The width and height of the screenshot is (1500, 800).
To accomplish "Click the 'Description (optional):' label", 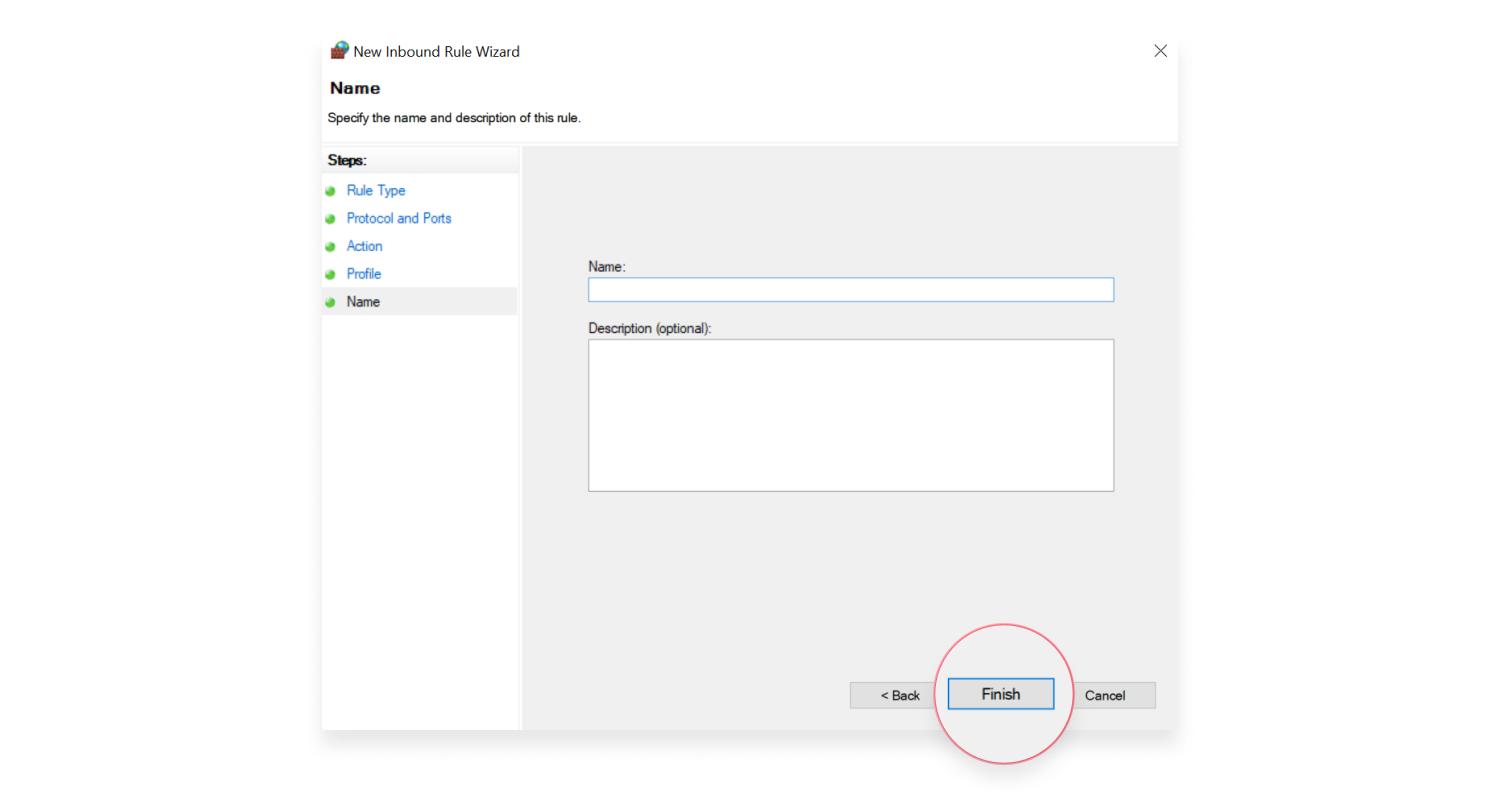I will tap(650, 328).
